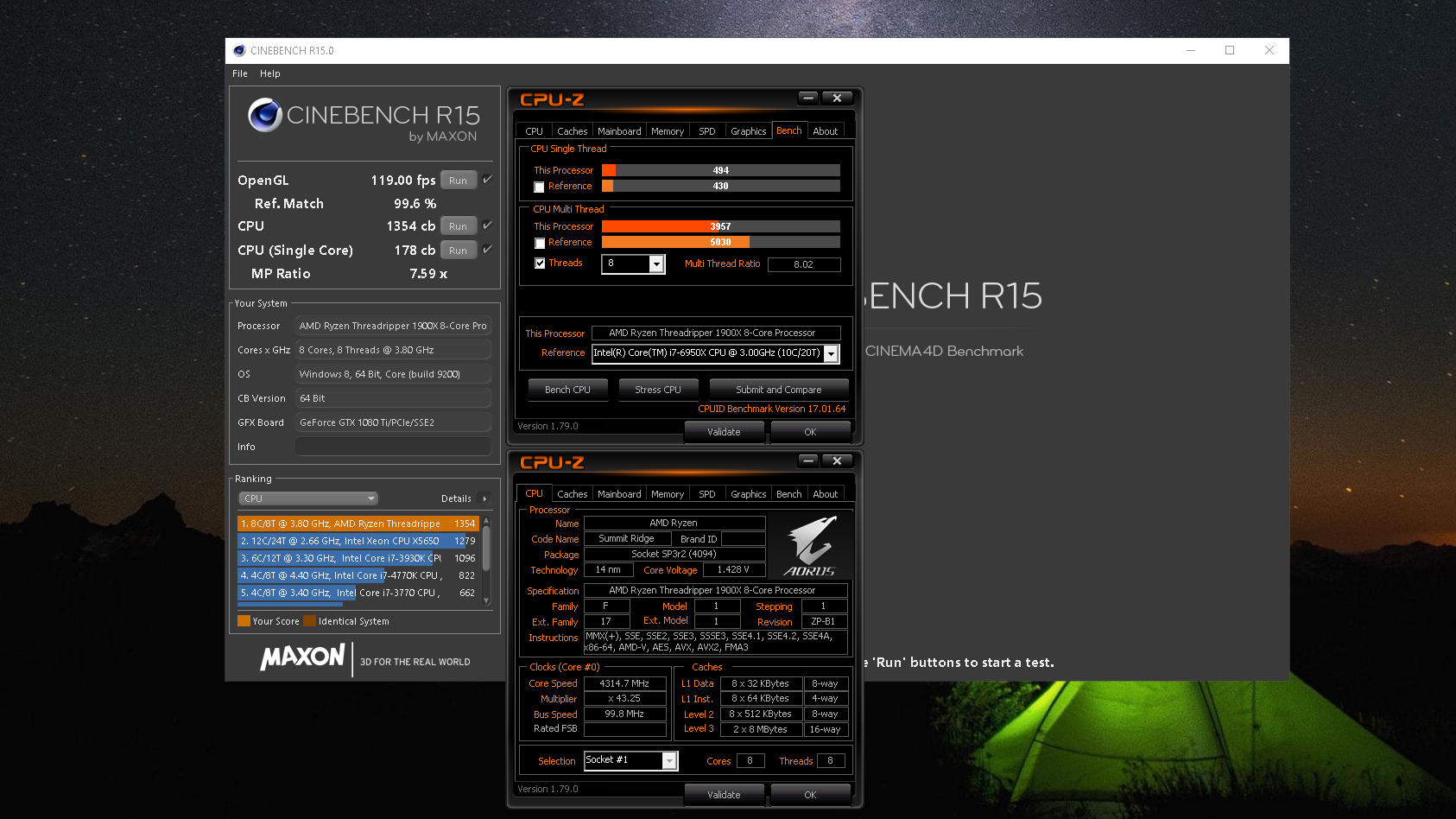The height and width of the screenshot is (819, 1456).
Task: Toggle the CPU Single Core test checkmark
Action: coord(487,250)
